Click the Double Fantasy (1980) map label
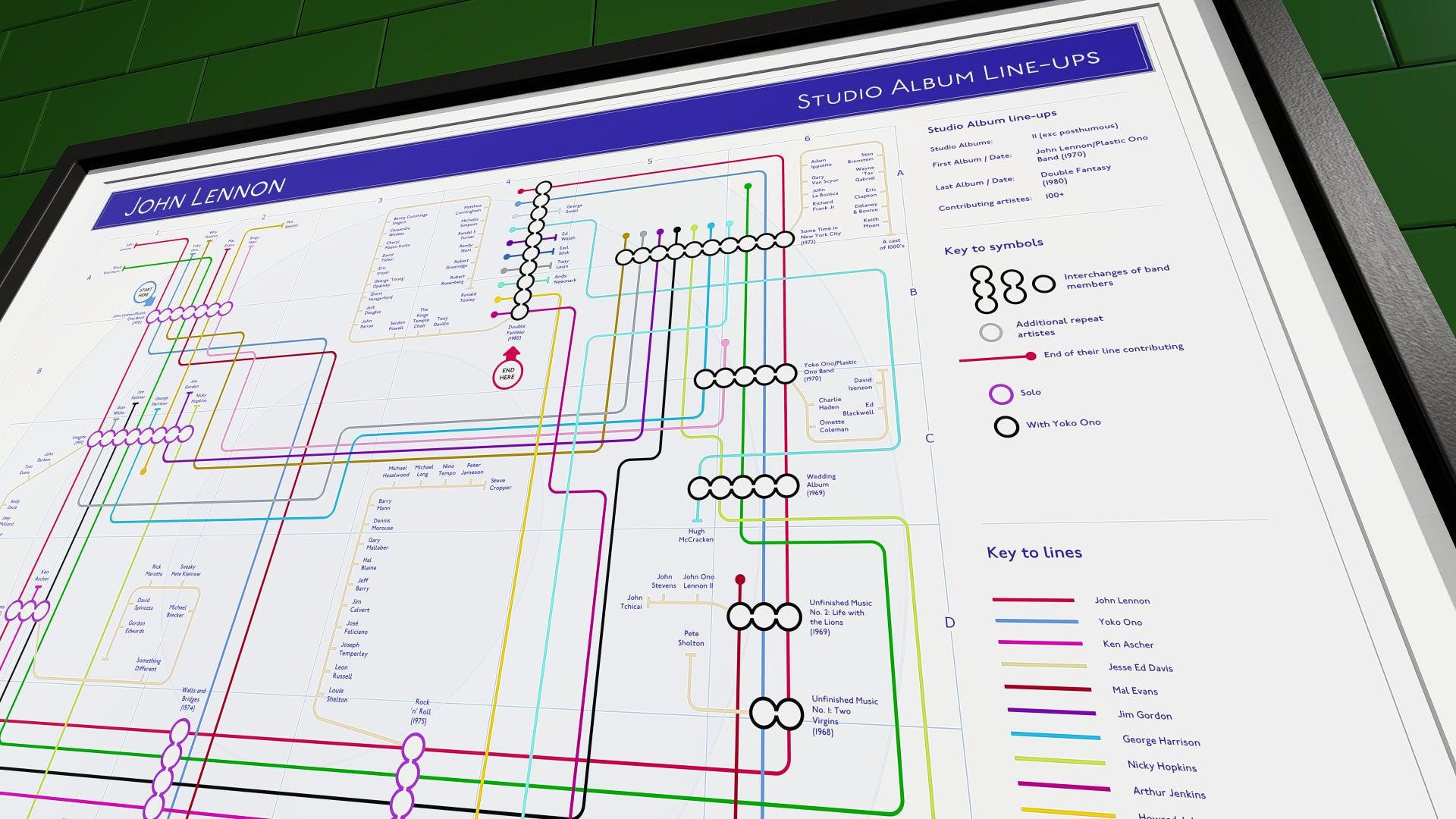Viewport: 1456px width, 819px height. pos(516,332)
